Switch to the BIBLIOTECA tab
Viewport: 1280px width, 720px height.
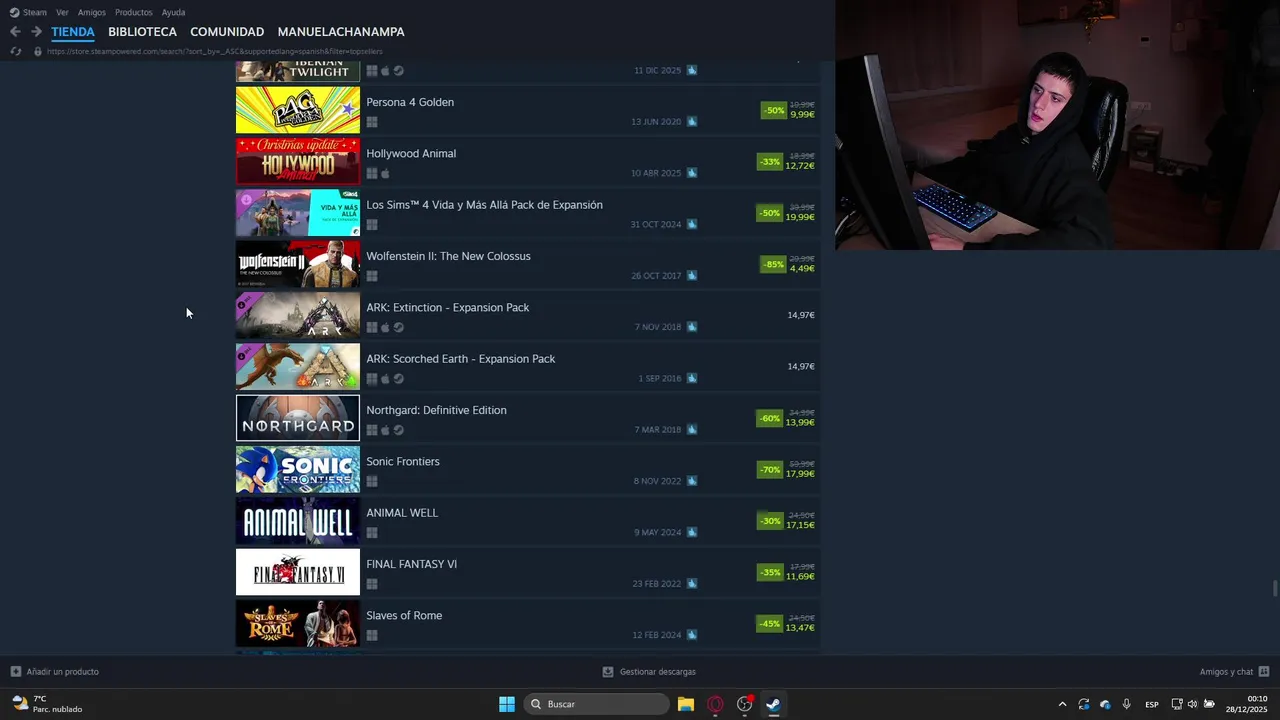142,32
